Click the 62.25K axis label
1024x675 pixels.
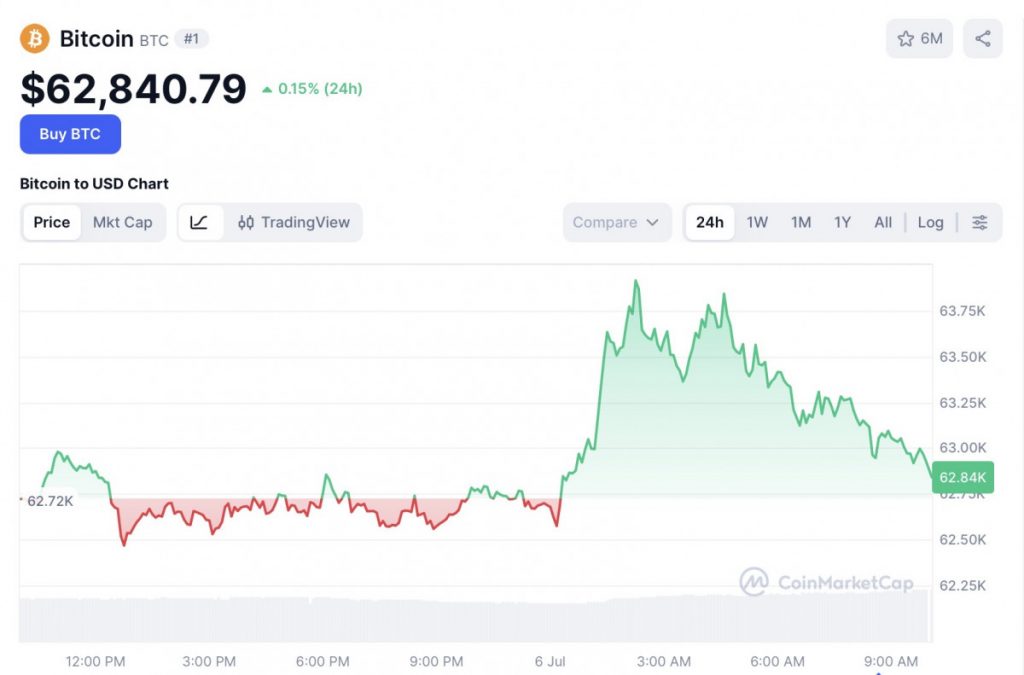(x=963, y=586)
